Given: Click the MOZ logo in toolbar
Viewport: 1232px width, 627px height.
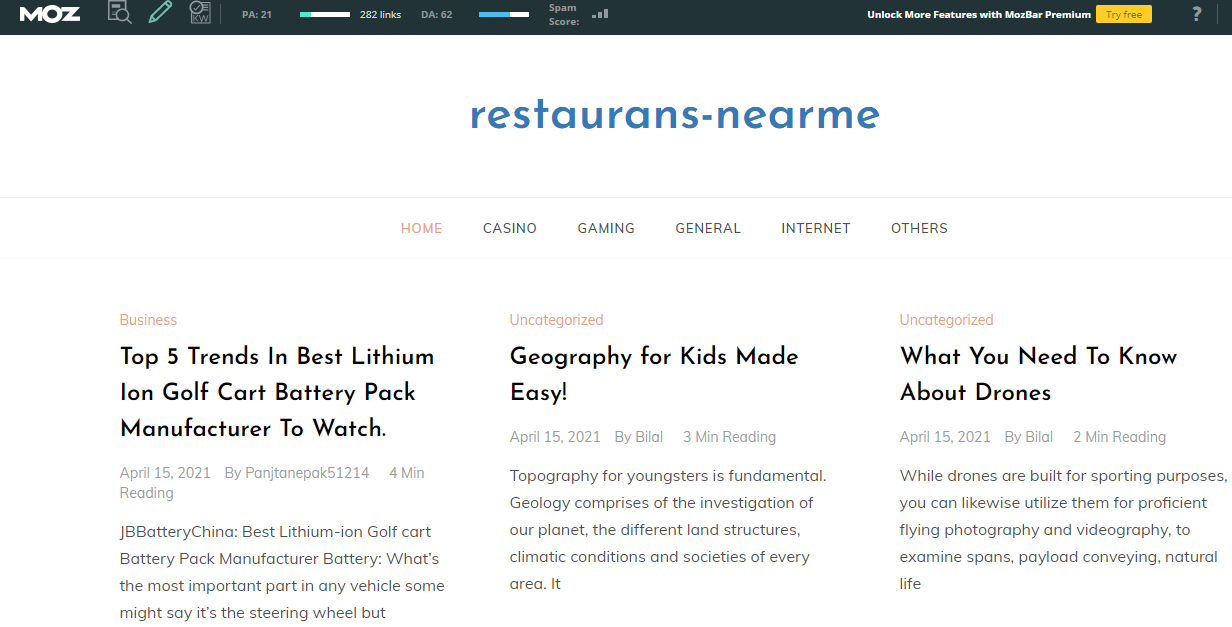Looking at the screenshot, I should pyautogui.click(x=50, y=14).
